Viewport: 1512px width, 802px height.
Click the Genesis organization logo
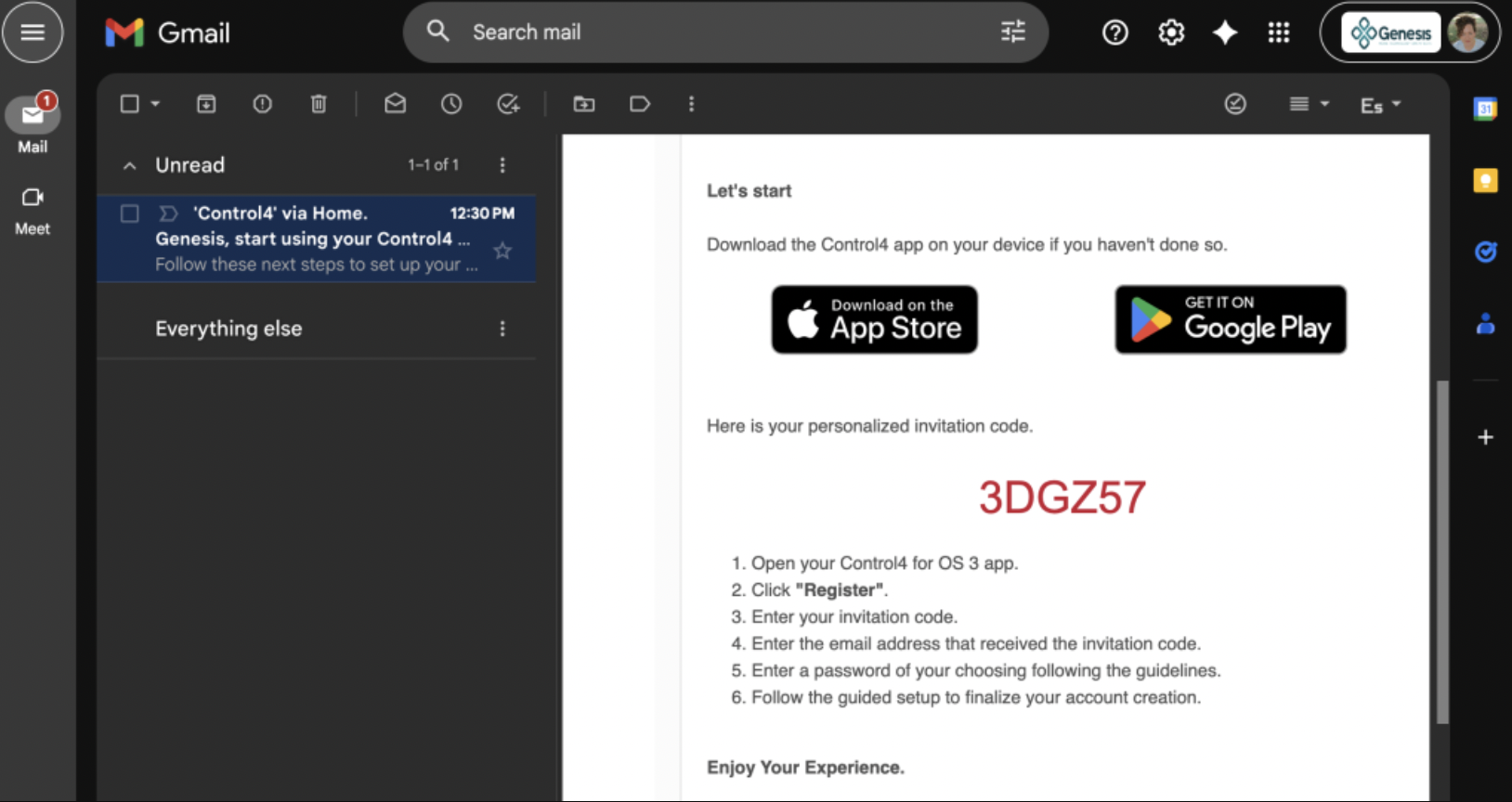coord(1390,32)
